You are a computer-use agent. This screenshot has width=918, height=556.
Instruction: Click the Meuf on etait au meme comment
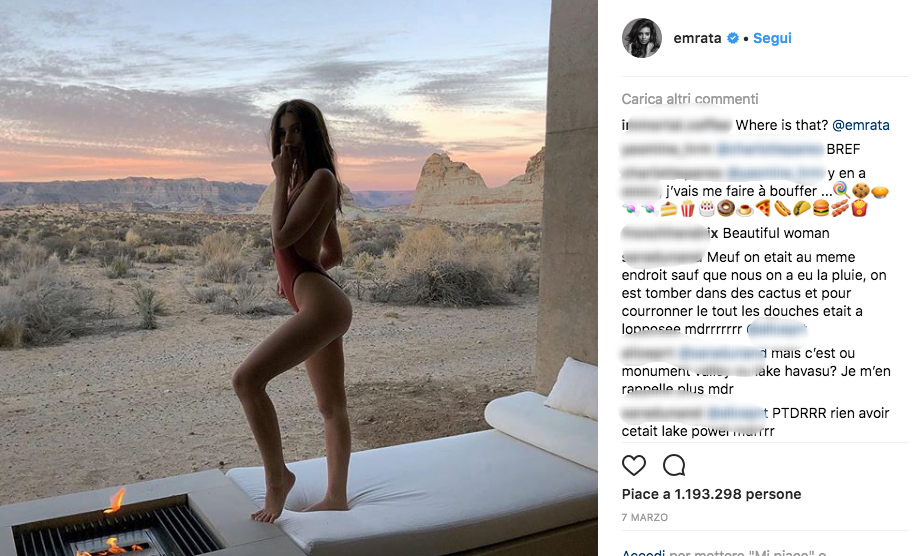[755, 293]
